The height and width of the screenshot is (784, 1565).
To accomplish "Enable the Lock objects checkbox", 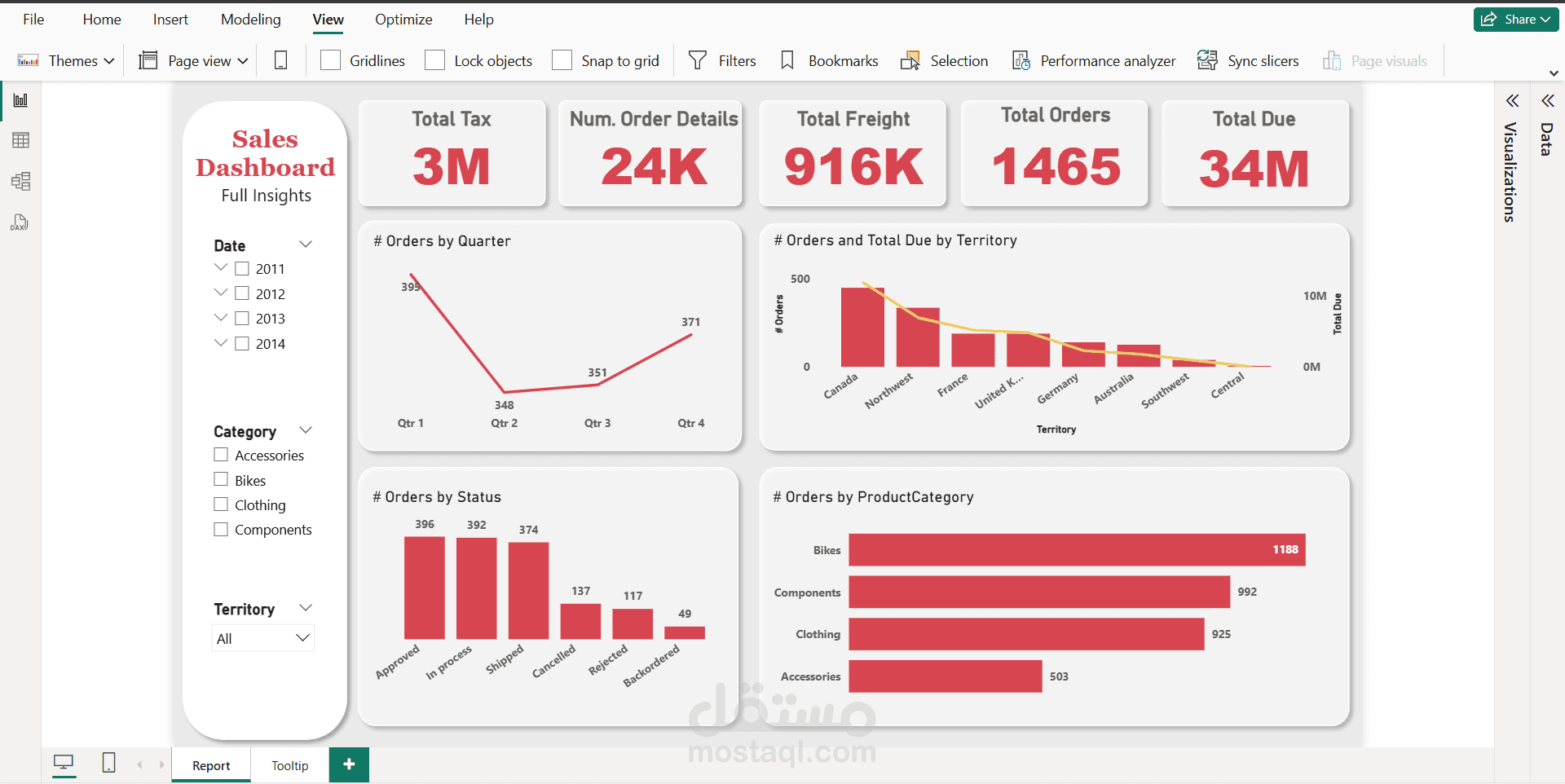I will 435,60.
